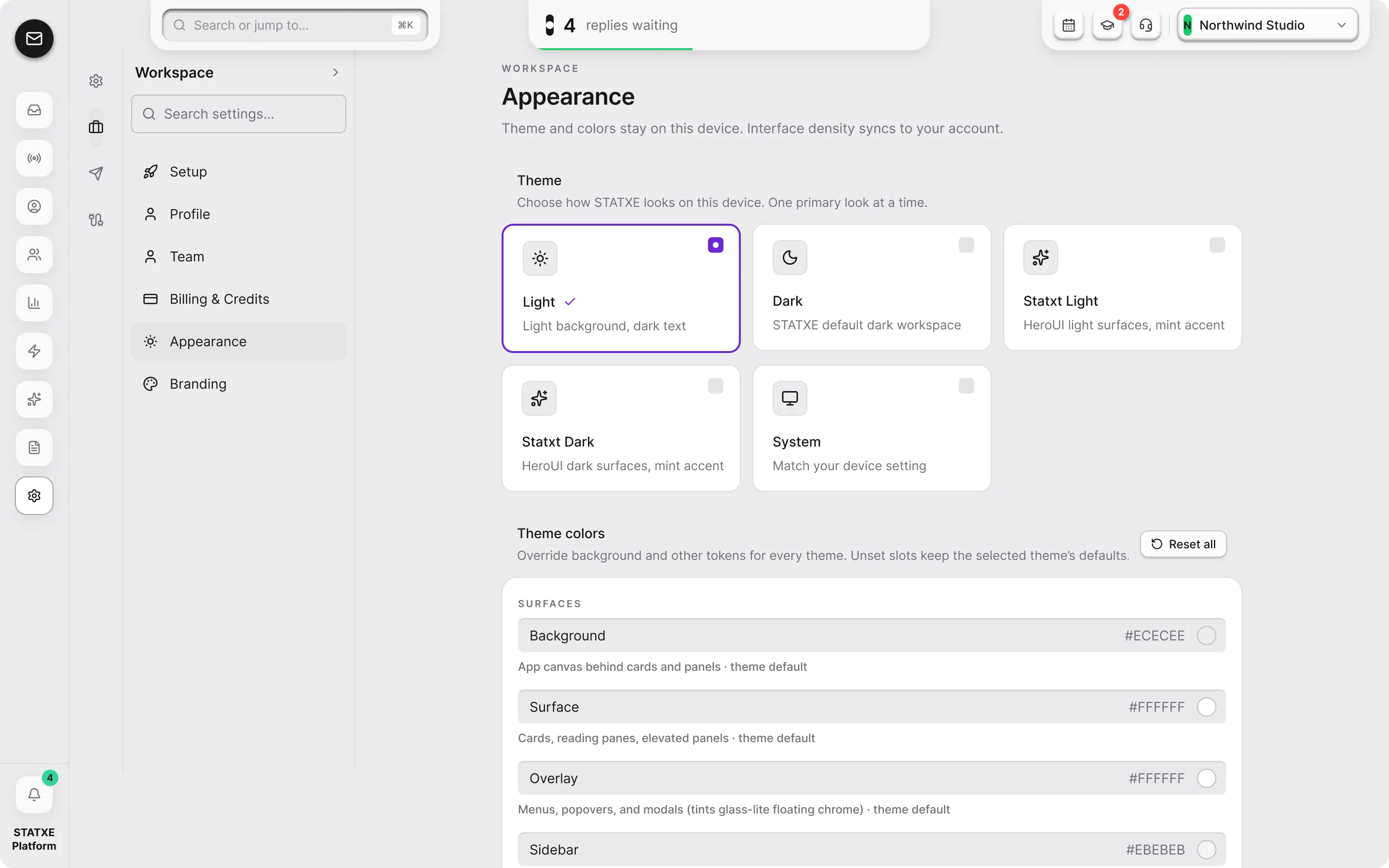Select the Statxt Light theme option
The height and width of the screenshot is (868, 1389).
pyautogui.click(x=1123, y=287)
